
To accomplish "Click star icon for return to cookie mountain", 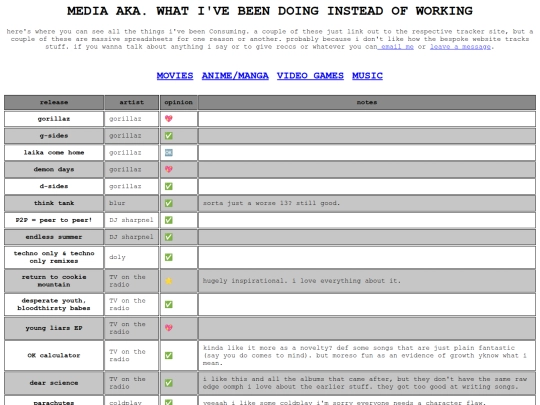I will coord(168,281).
